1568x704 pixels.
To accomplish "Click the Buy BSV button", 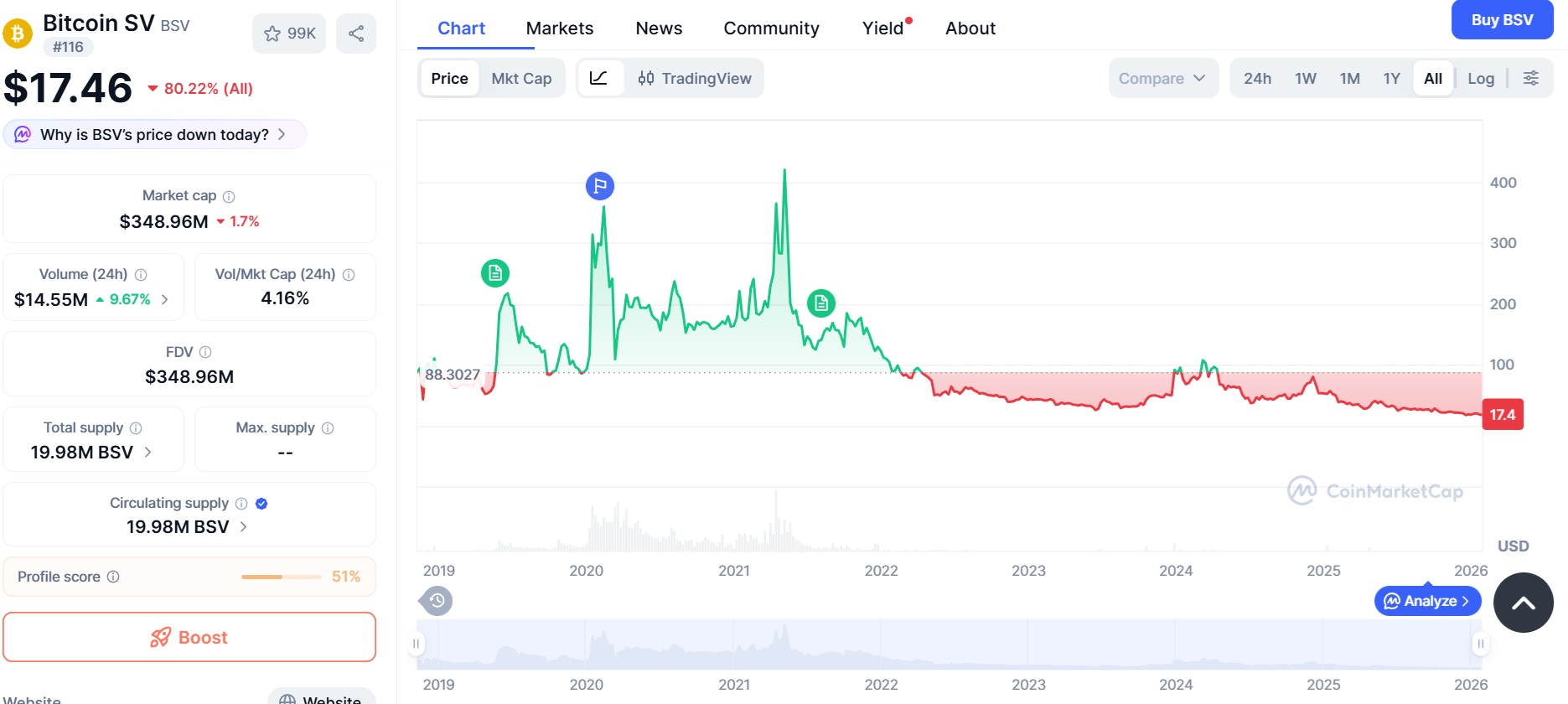I will coord(1502,19).
